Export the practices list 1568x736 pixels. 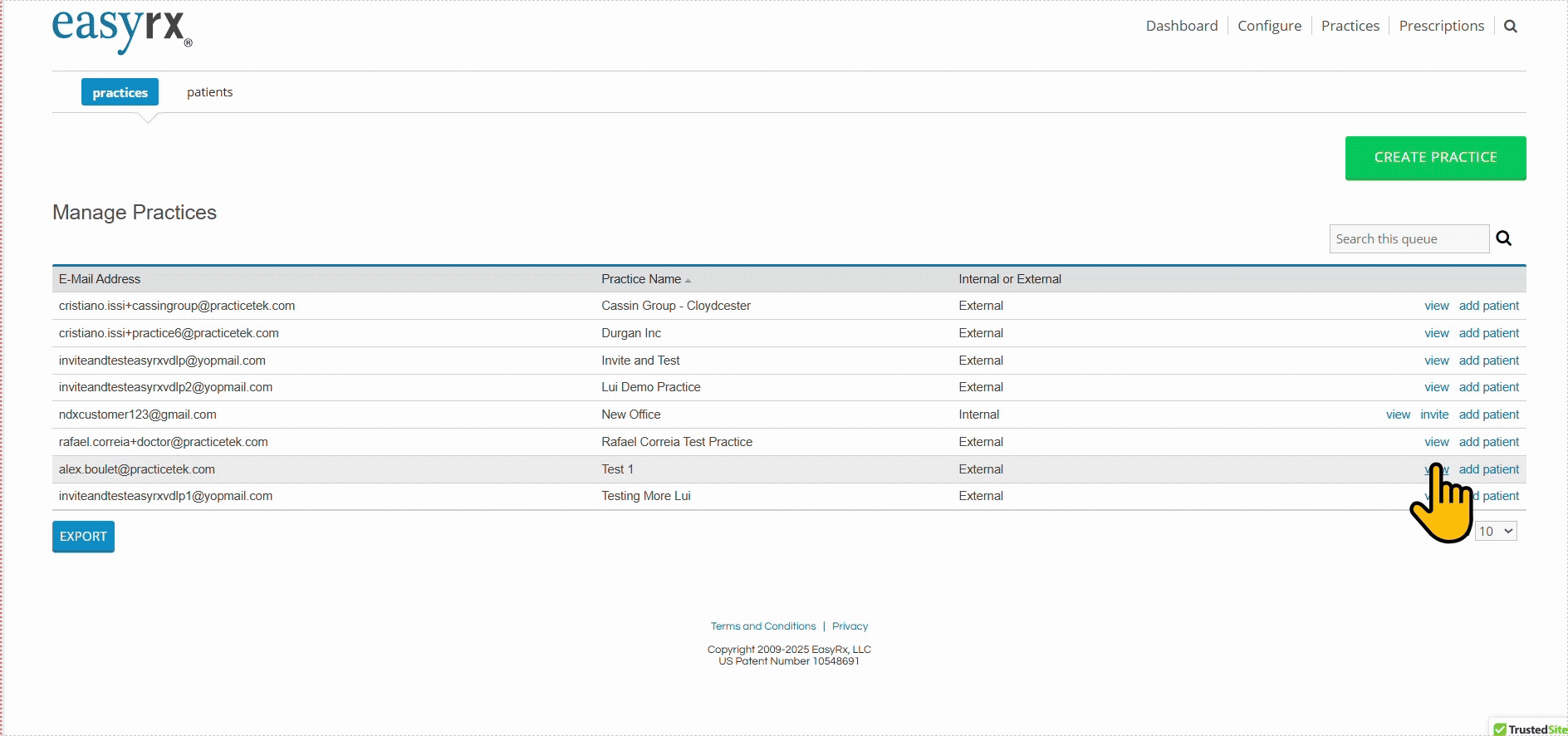pyautogui.click(x=83, y=537)
